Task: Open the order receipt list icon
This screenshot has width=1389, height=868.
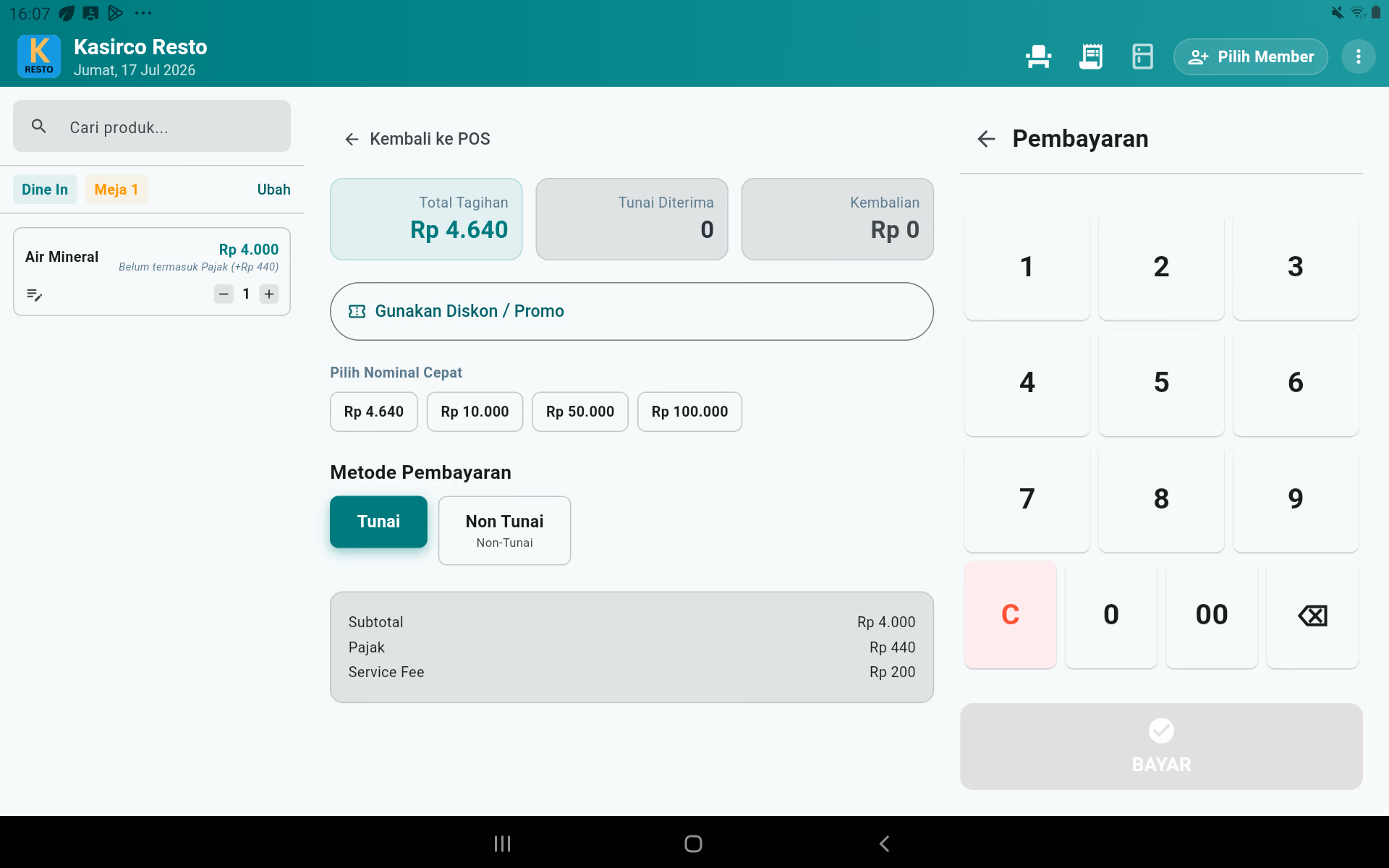Action: coord(1090,56)
